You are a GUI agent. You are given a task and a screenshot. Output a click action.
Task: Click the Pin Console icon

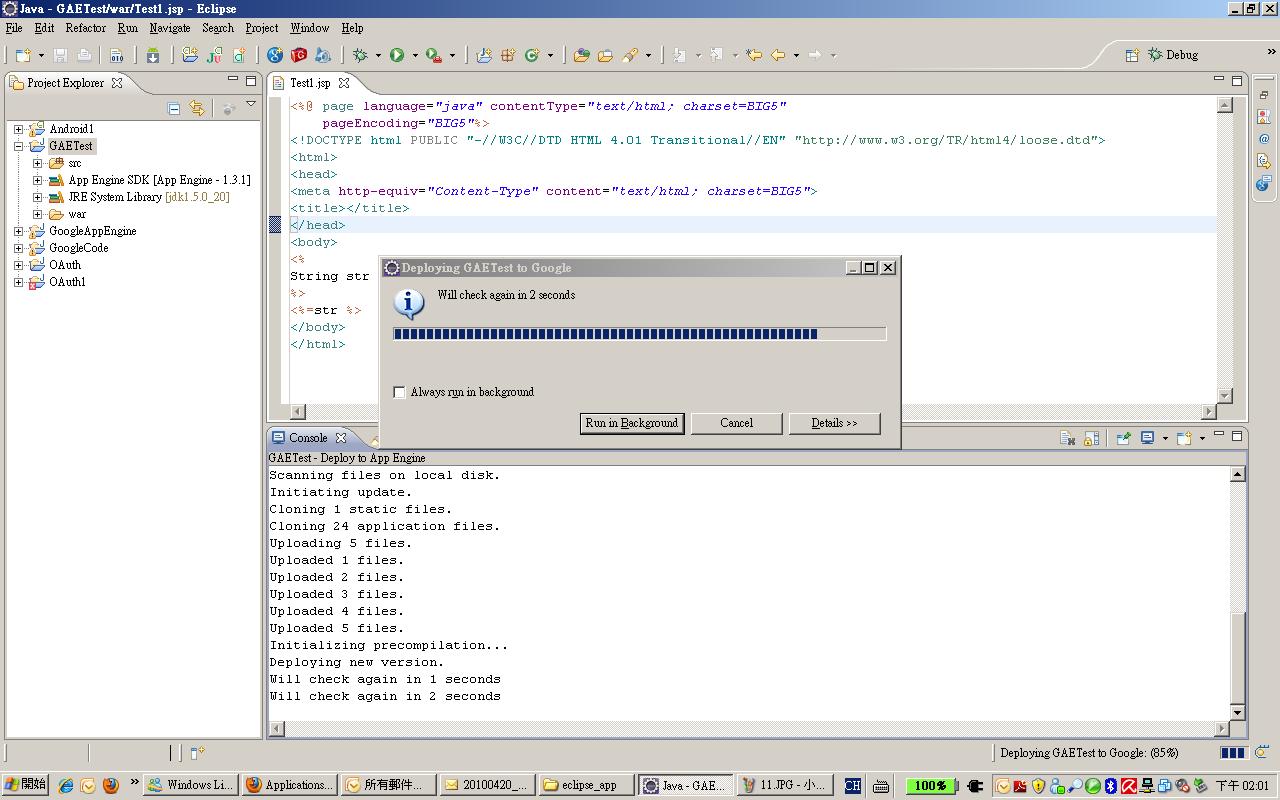click(x=1124, y=438)
